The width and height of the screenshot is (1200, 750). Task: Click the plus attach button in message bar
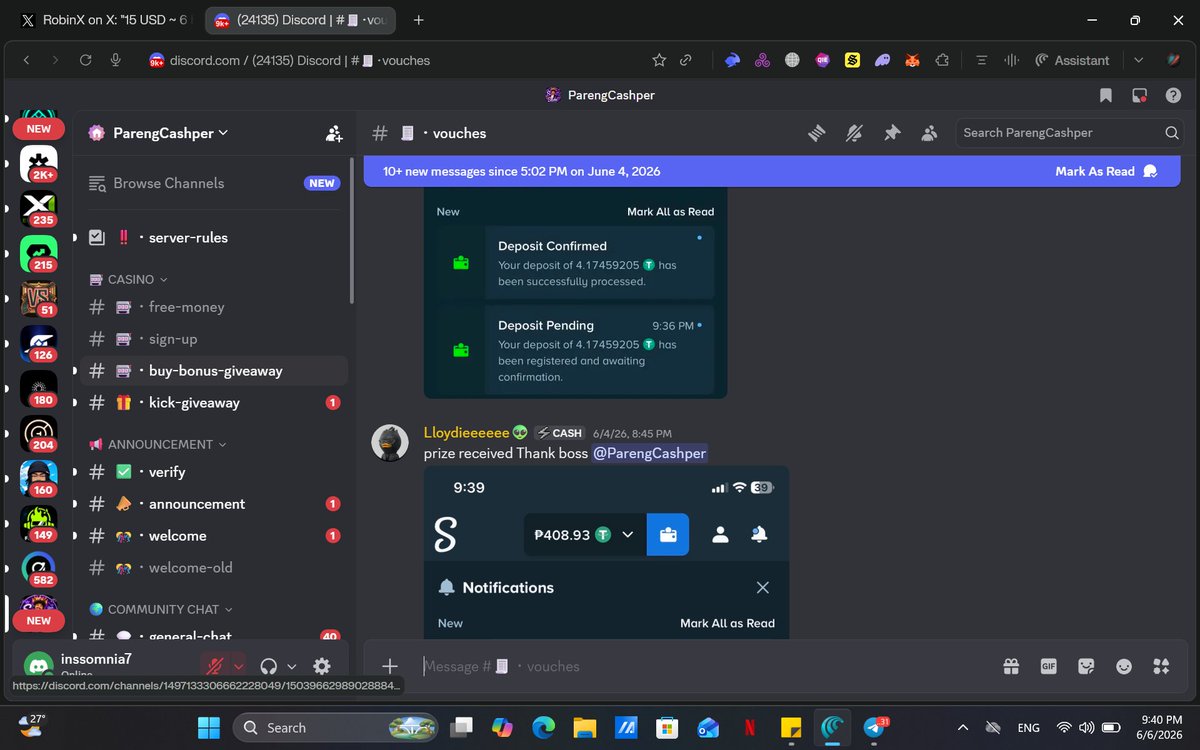390,666
